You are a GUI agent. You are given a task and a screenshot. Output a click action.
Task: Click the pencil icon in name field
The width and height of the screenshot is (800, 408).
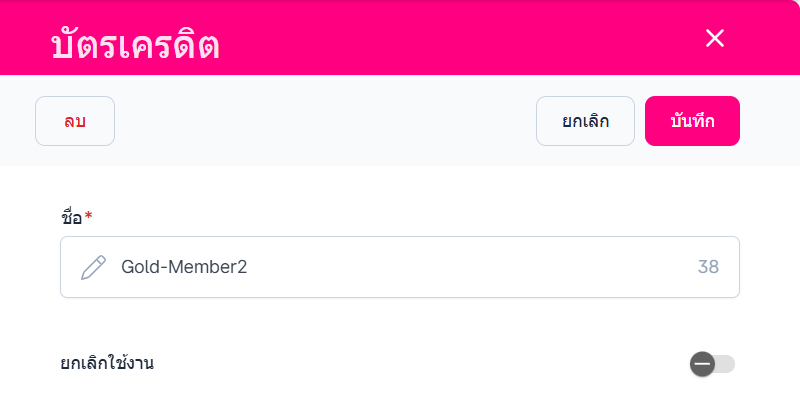click(x=93, y=267)
